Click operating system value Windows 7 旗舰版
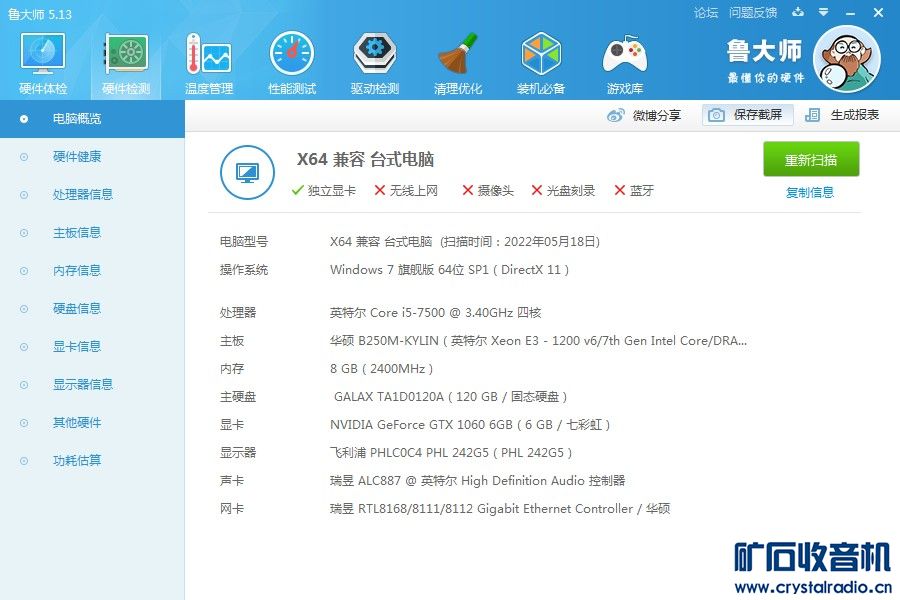Viewport: 900px width, 600px height. tap(449, 270)
